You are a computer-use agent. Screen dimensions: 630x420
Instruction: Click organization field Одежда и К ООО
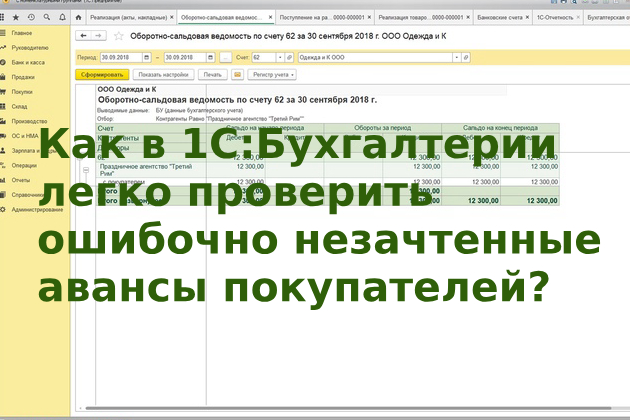point(375,57)
